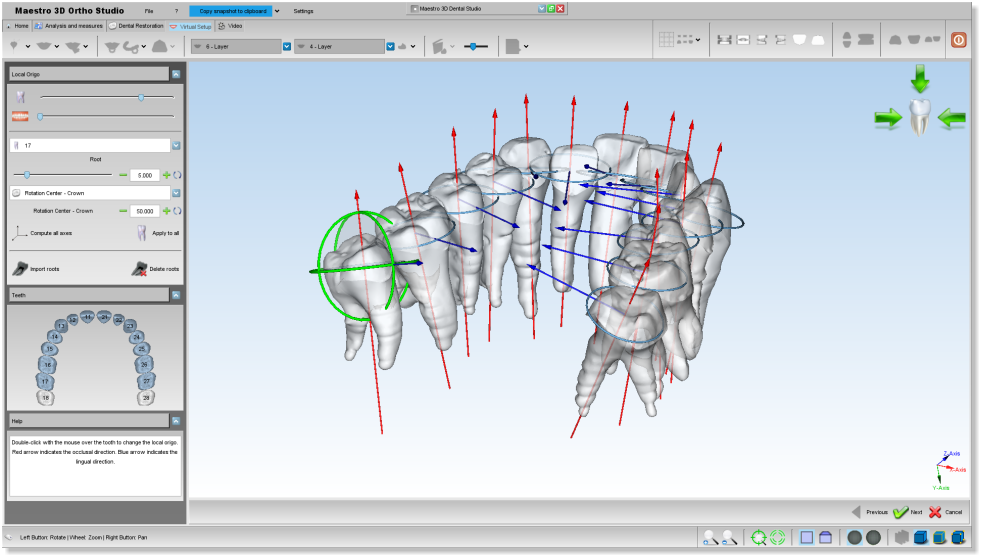The image size is (984, 560).
Task: Click Apply to all
Action: (158, 233)
